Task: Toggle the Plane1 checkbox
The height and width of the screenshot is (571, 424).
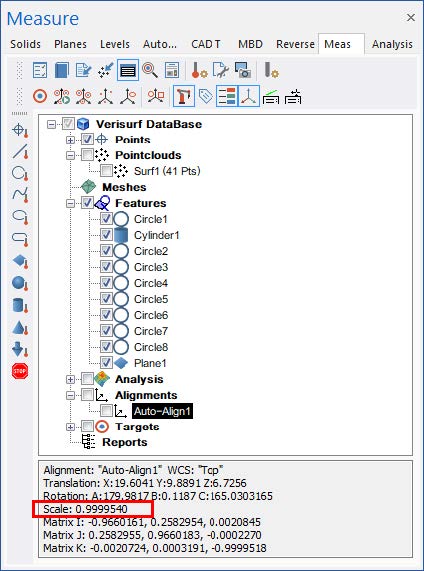Action: tap(106, 363)
